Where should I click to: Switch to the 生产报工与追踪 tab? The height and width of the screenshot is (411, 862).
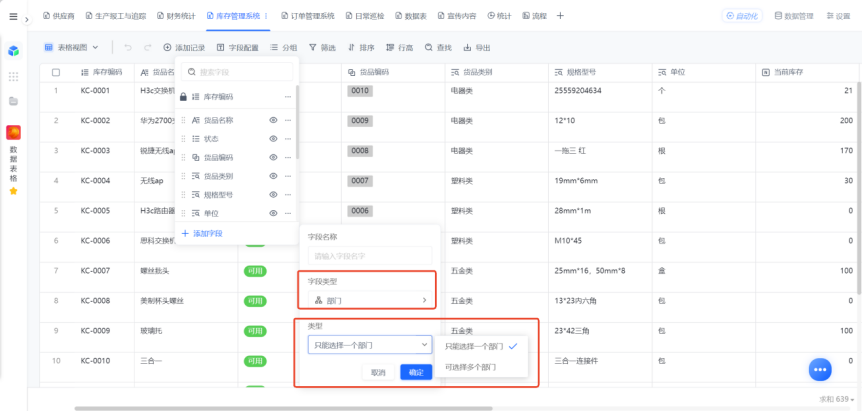[116, 16]
